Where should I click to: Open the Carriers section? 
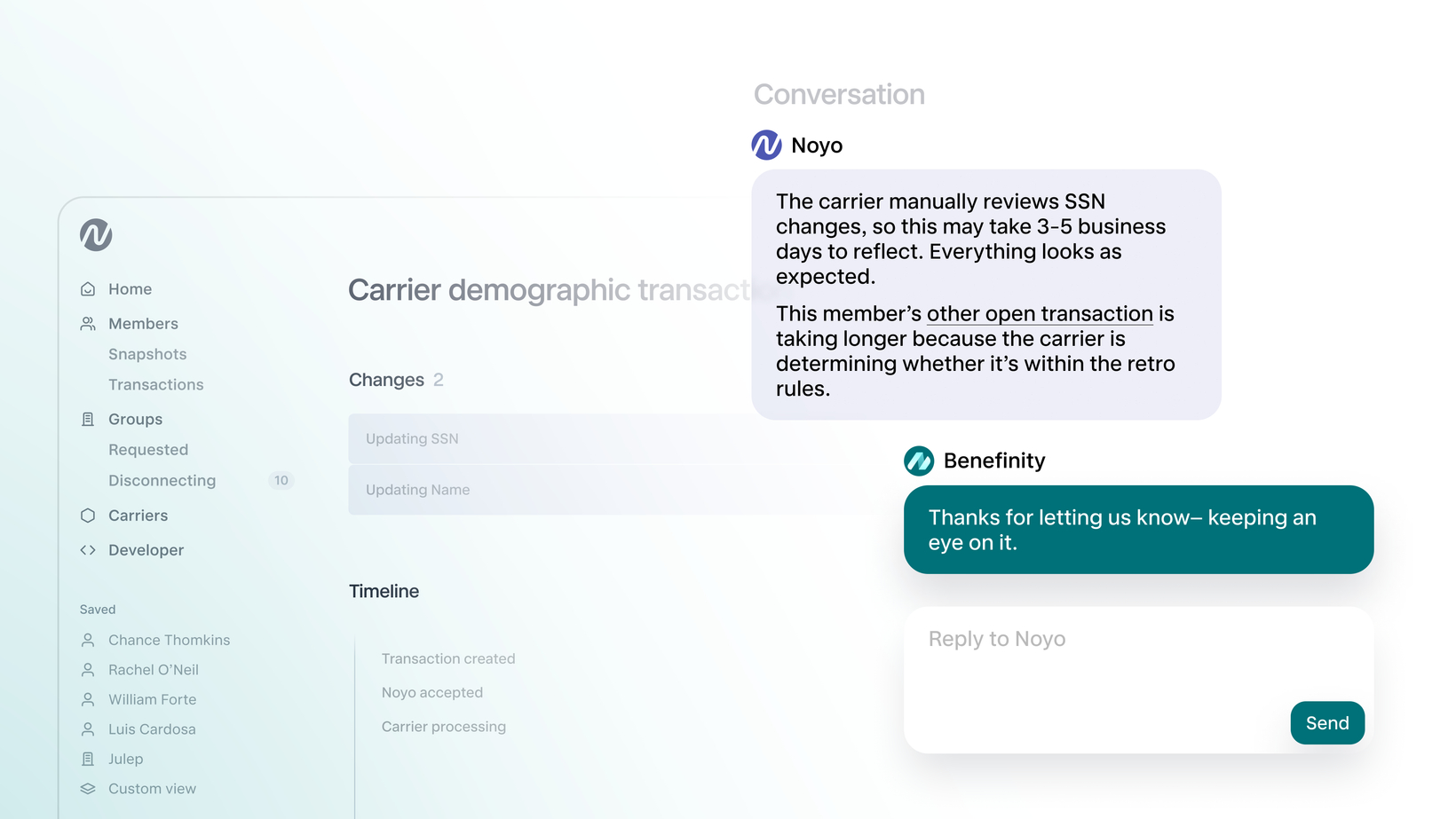pos(138,516)
